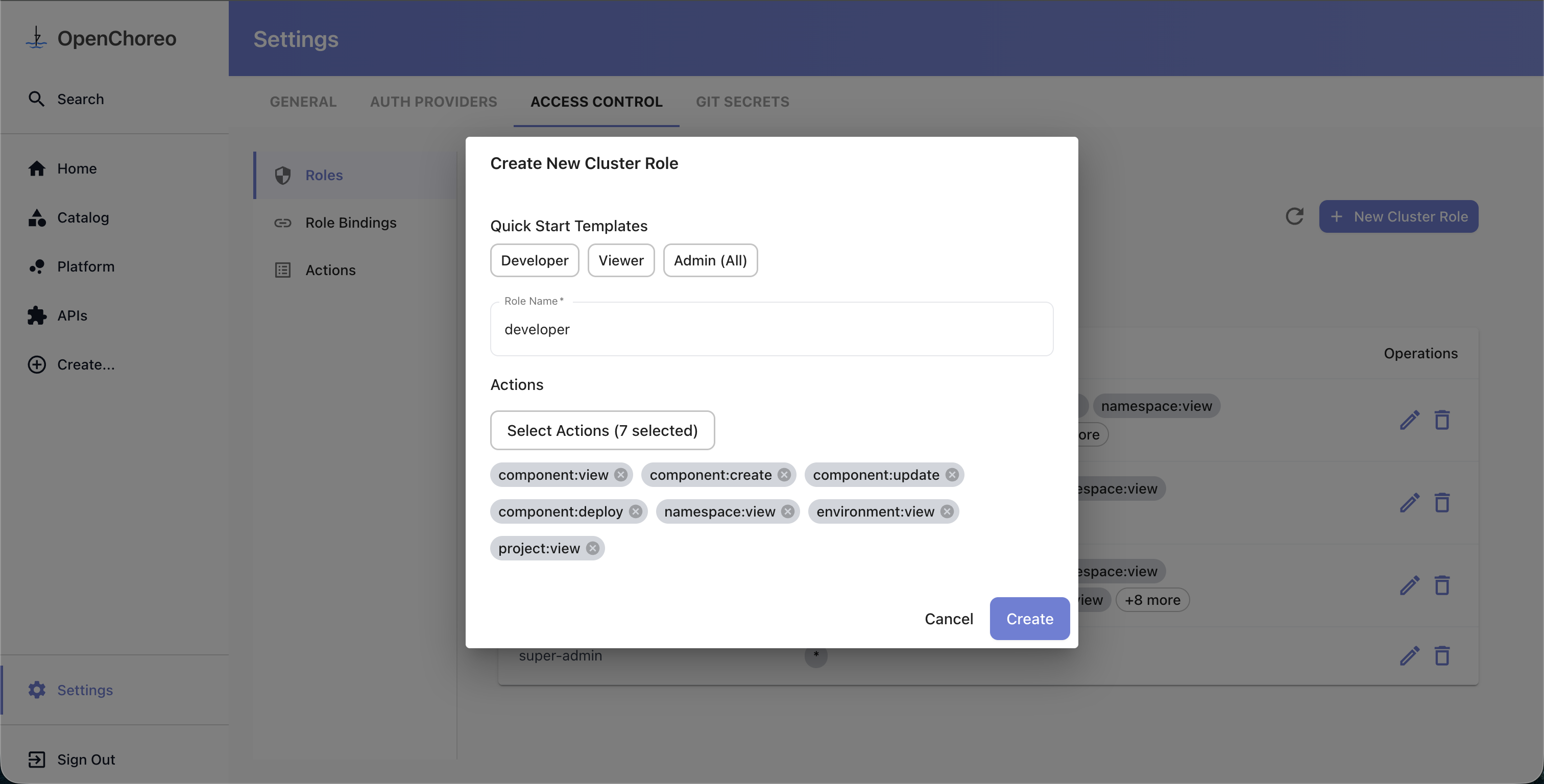Open the Select Actions picker
This screenshot has width=1544, height=784.
pos(602,430)
